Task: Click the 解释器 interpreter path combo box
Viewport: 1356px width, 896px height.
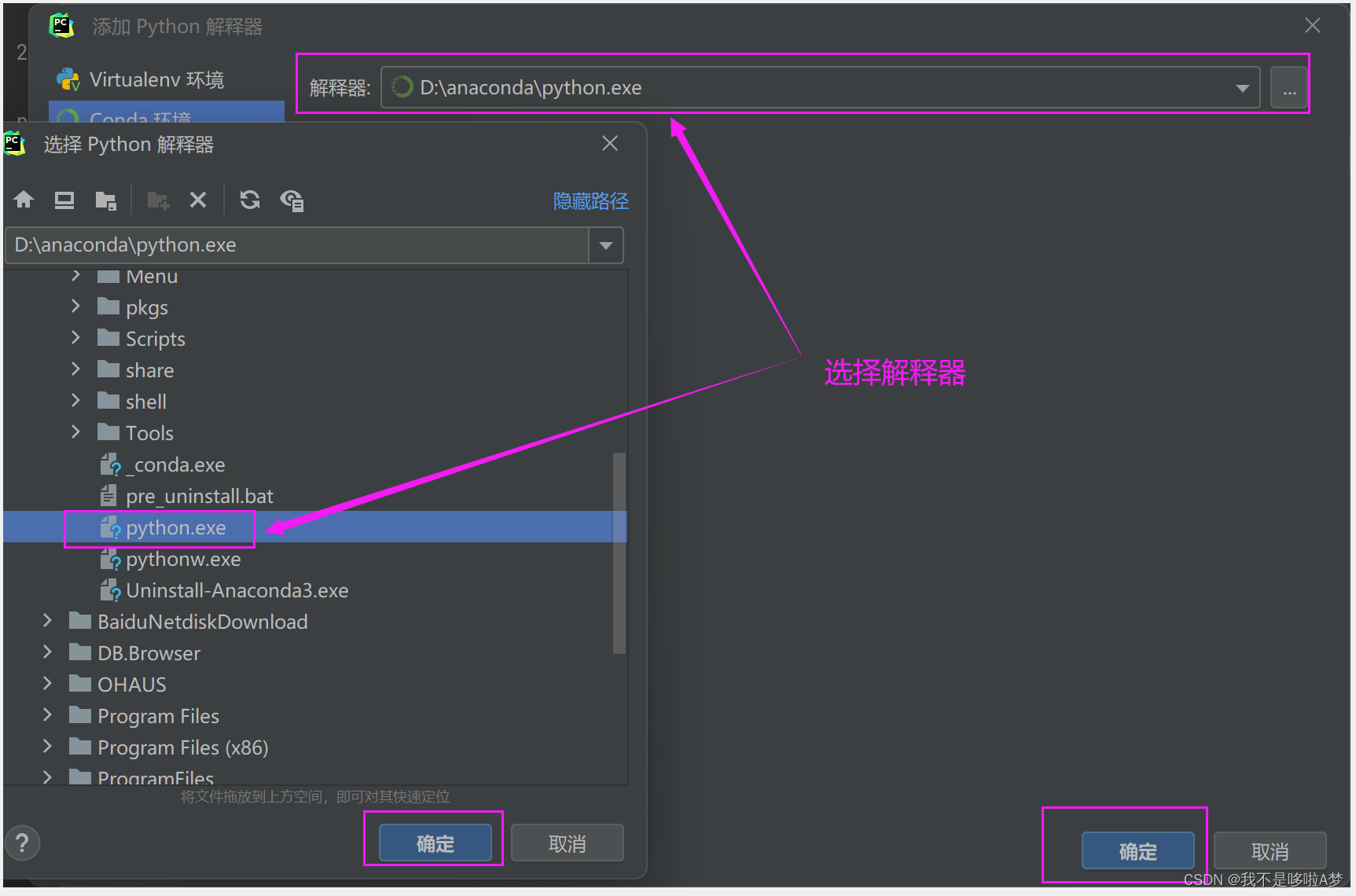Action: click(820, 87)
